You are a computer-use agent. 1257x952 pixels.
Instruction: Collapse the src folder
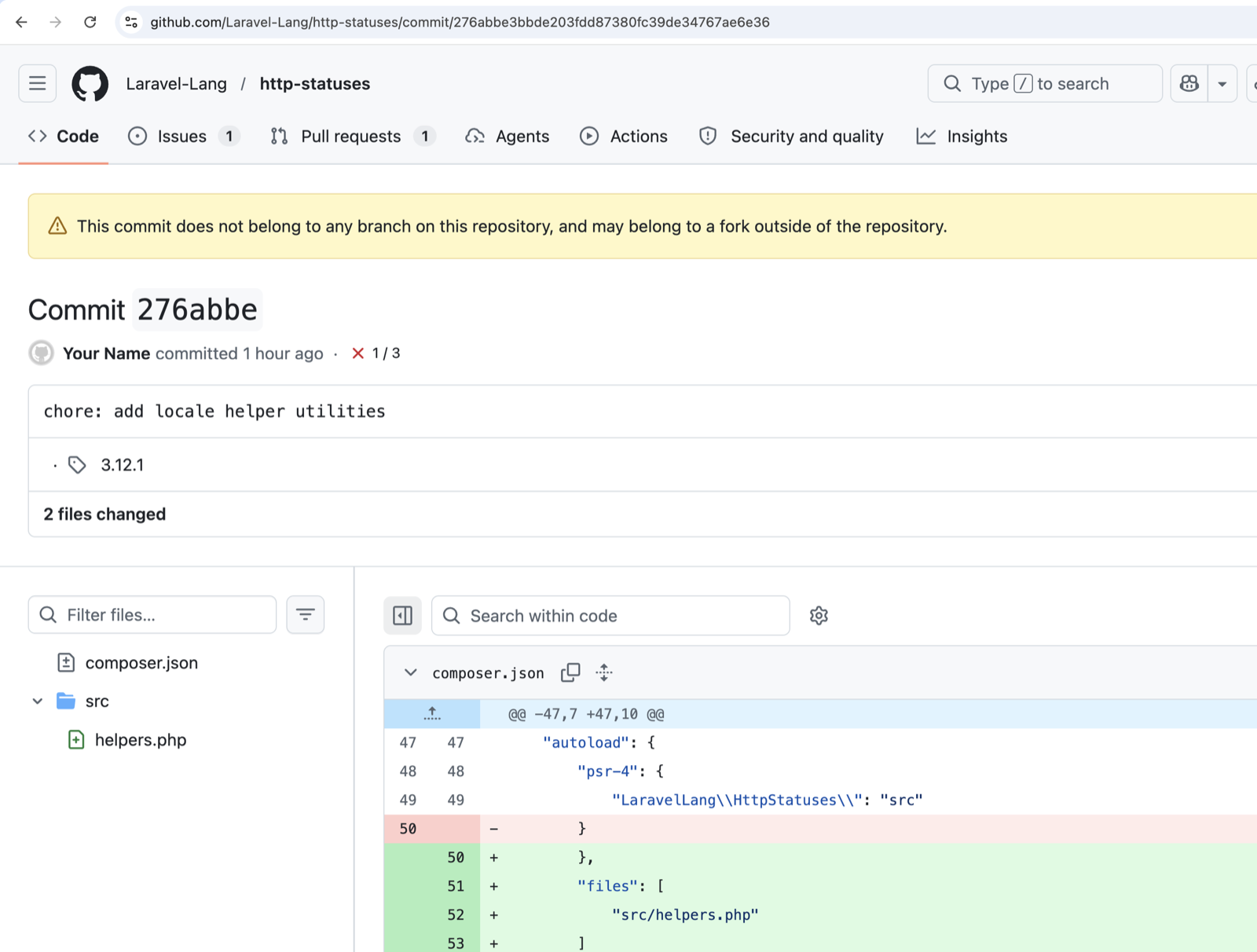coord(38,701)
